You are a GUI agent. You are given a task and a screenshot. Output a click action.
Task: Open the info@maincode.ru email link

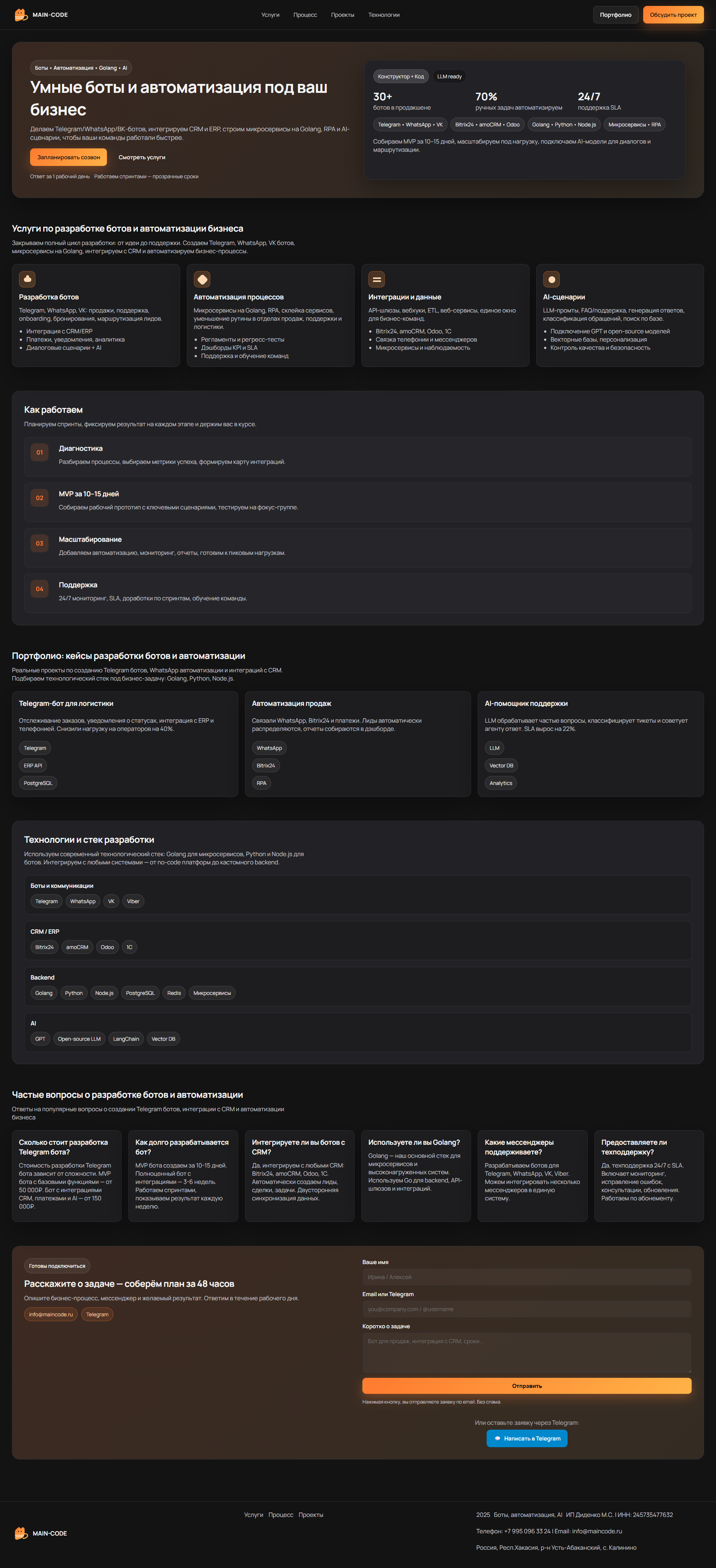[x=51, y=1314]
